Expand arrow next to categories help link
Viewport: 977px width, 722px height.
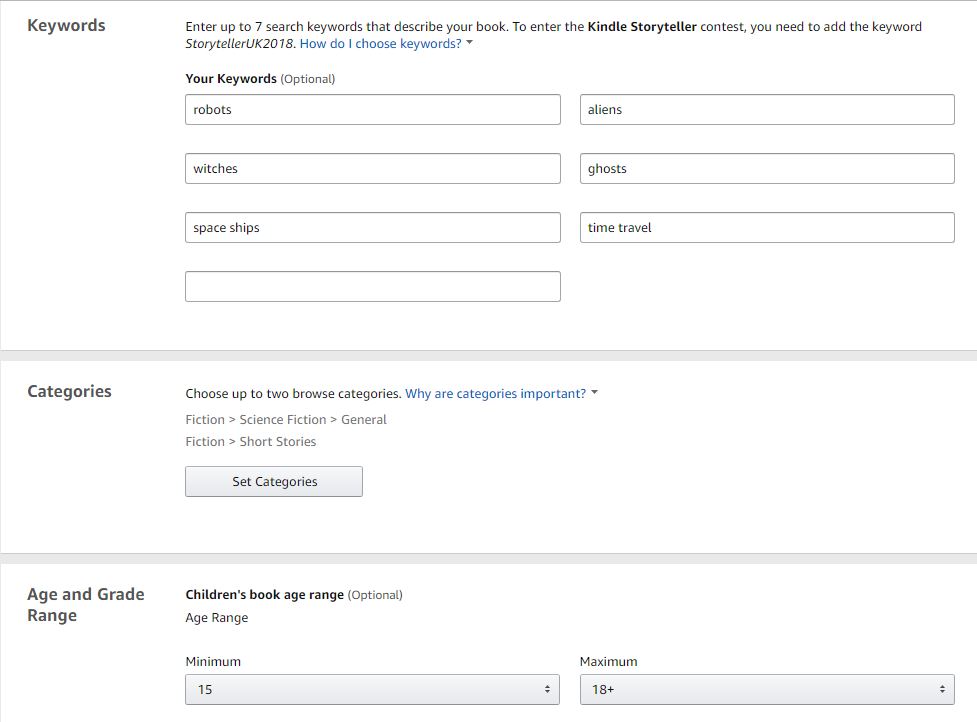pos(595,393)
